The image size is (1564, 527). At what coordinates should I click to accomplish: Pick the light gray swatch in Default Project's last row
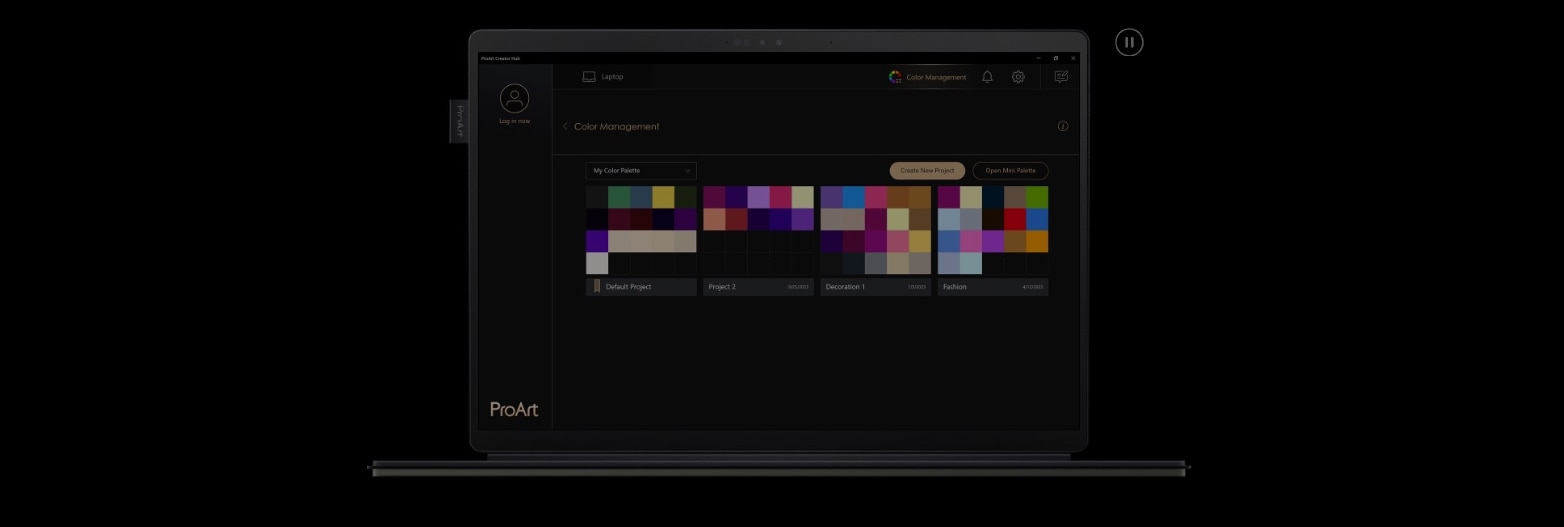pos(597,263)
